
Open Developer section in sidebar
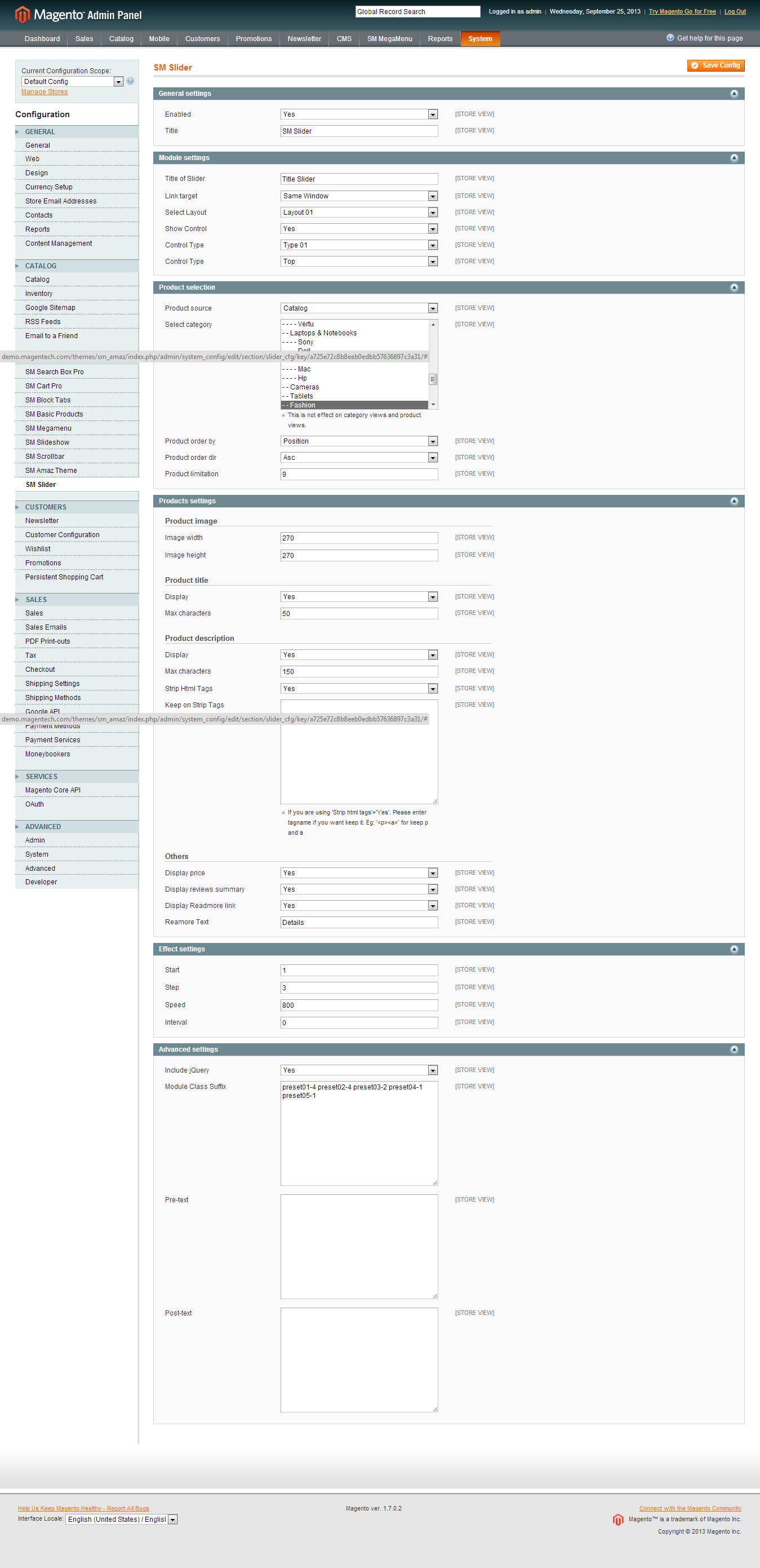[41, 882]
